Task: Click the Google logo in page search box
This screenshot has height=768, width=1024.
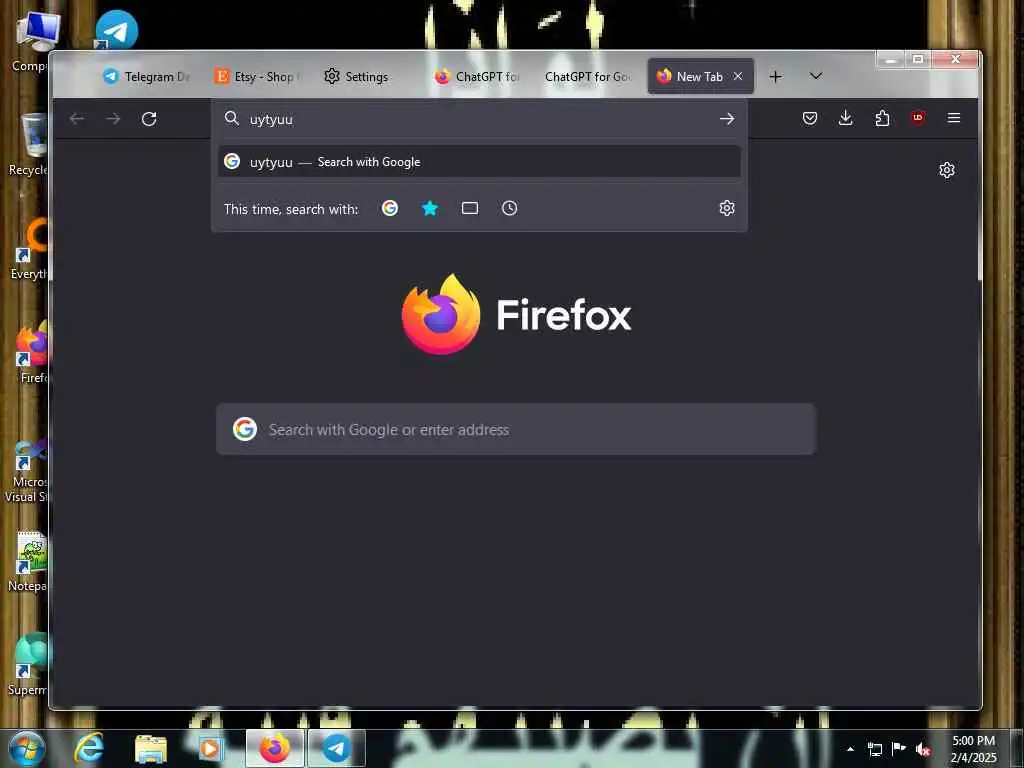Action: pyautogui.click(x=245, y=429)
